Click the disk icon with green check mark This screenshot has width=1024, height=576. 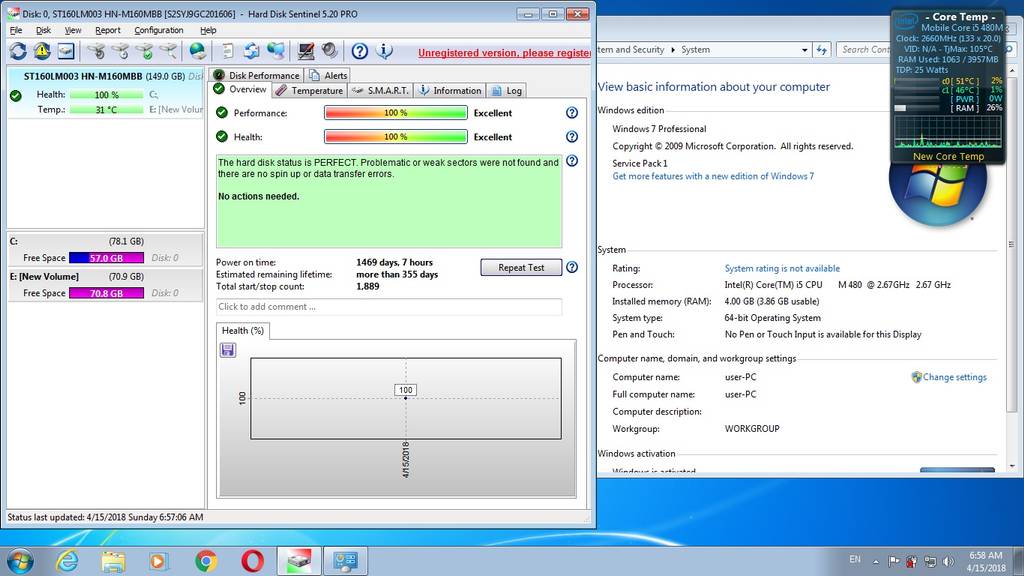145,51
